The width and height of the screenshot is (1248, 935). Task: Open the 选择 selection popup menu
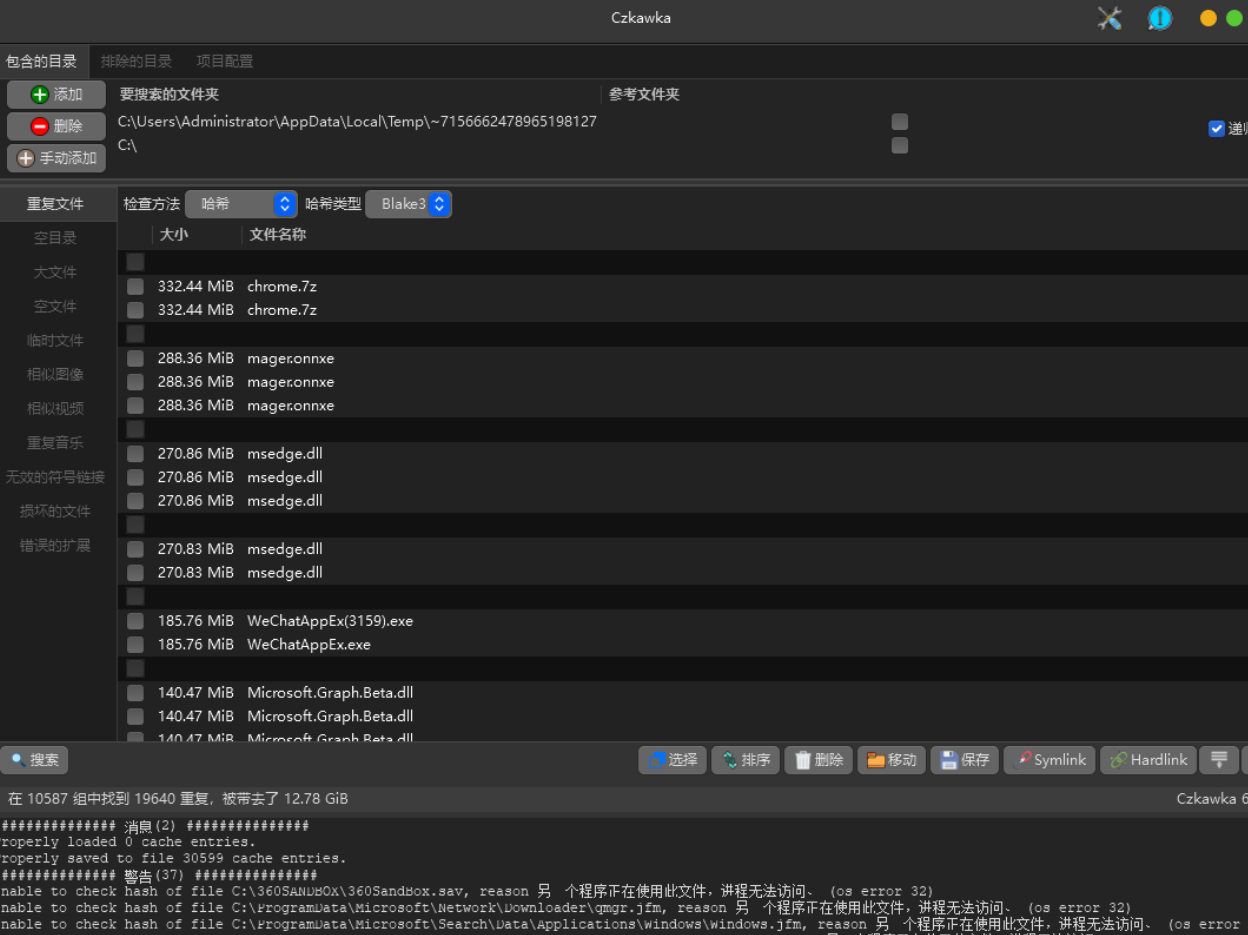pyautogui.click(x=673, y=760)
